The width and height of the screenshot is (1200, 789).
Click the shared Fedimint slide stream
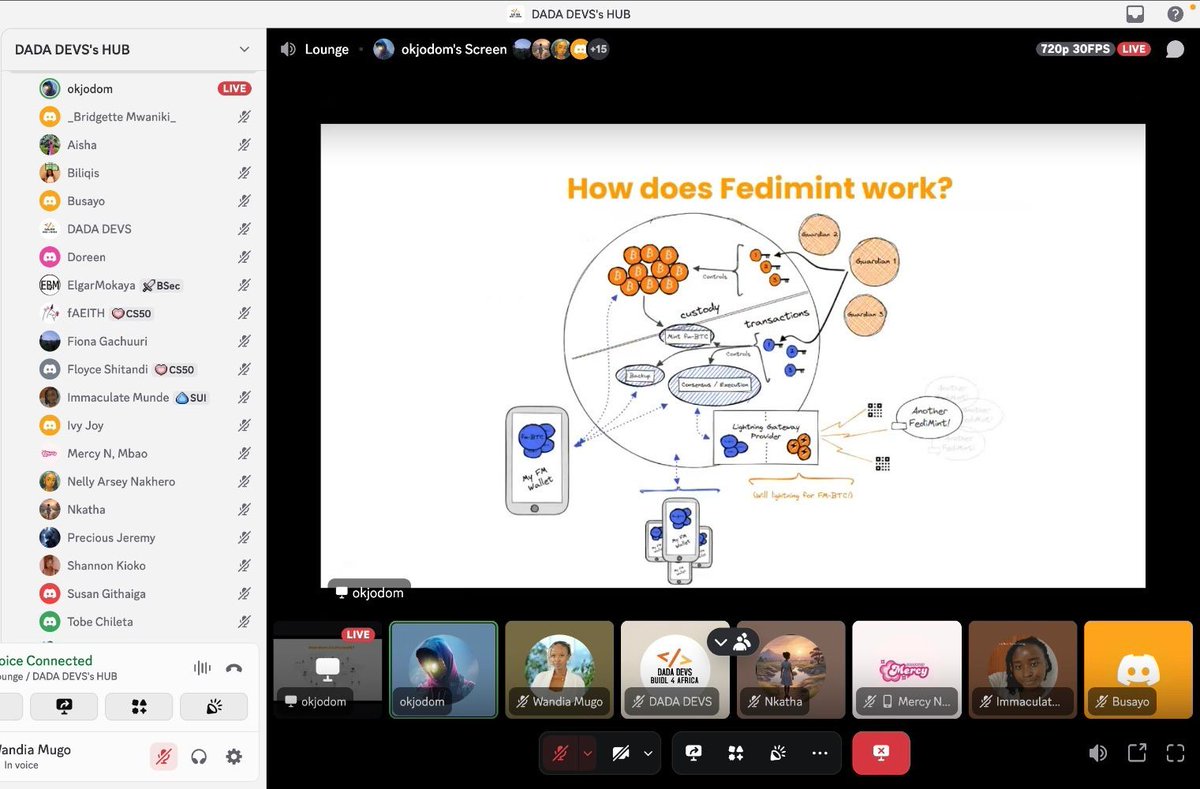pyautogui.click(x=733, y=356)
